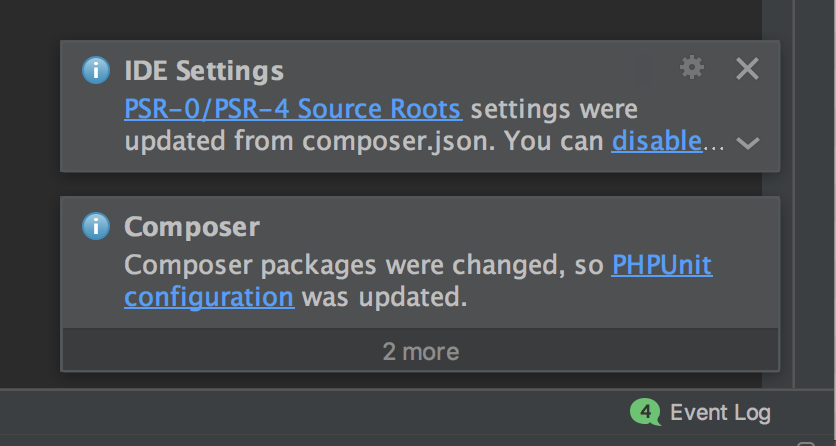Expand the IDE Settings notification chevron
This screenshot has height=446, width=836.
[x=747, y=143]
